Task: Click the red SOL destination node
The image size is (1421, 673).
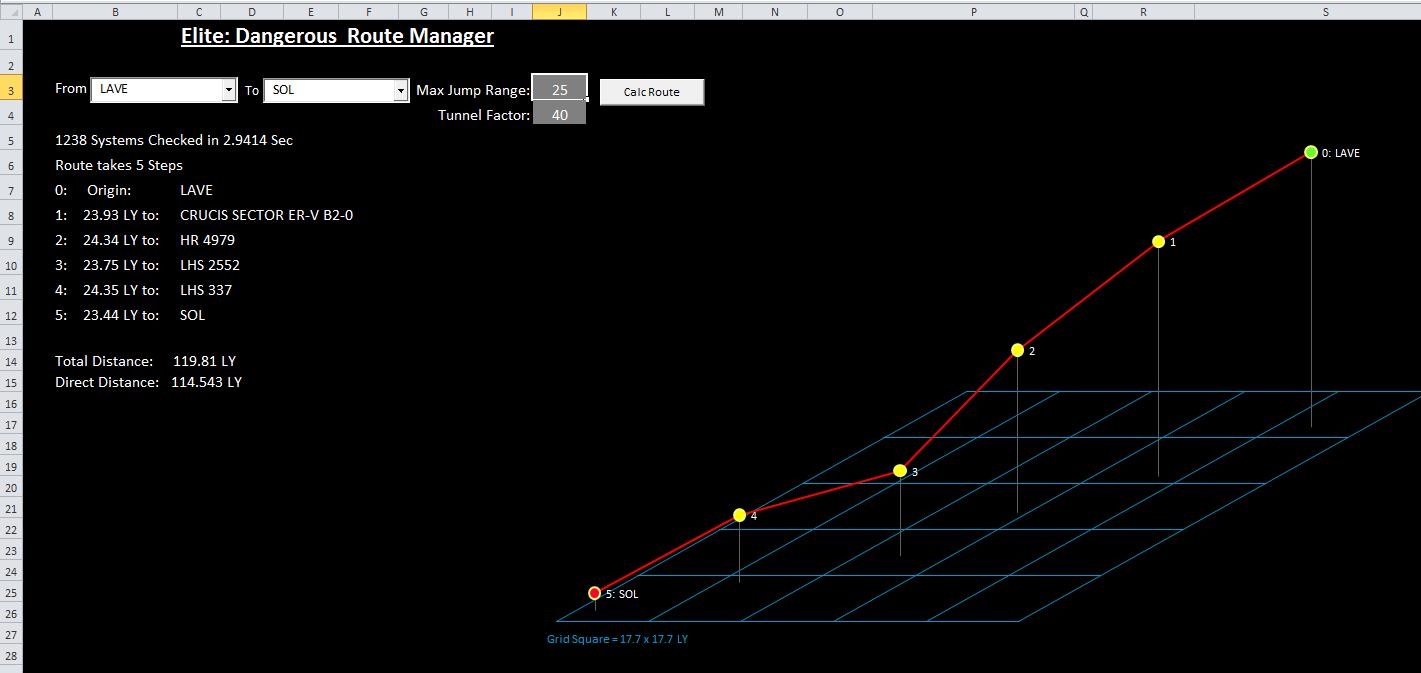Action: click(595, 593)
